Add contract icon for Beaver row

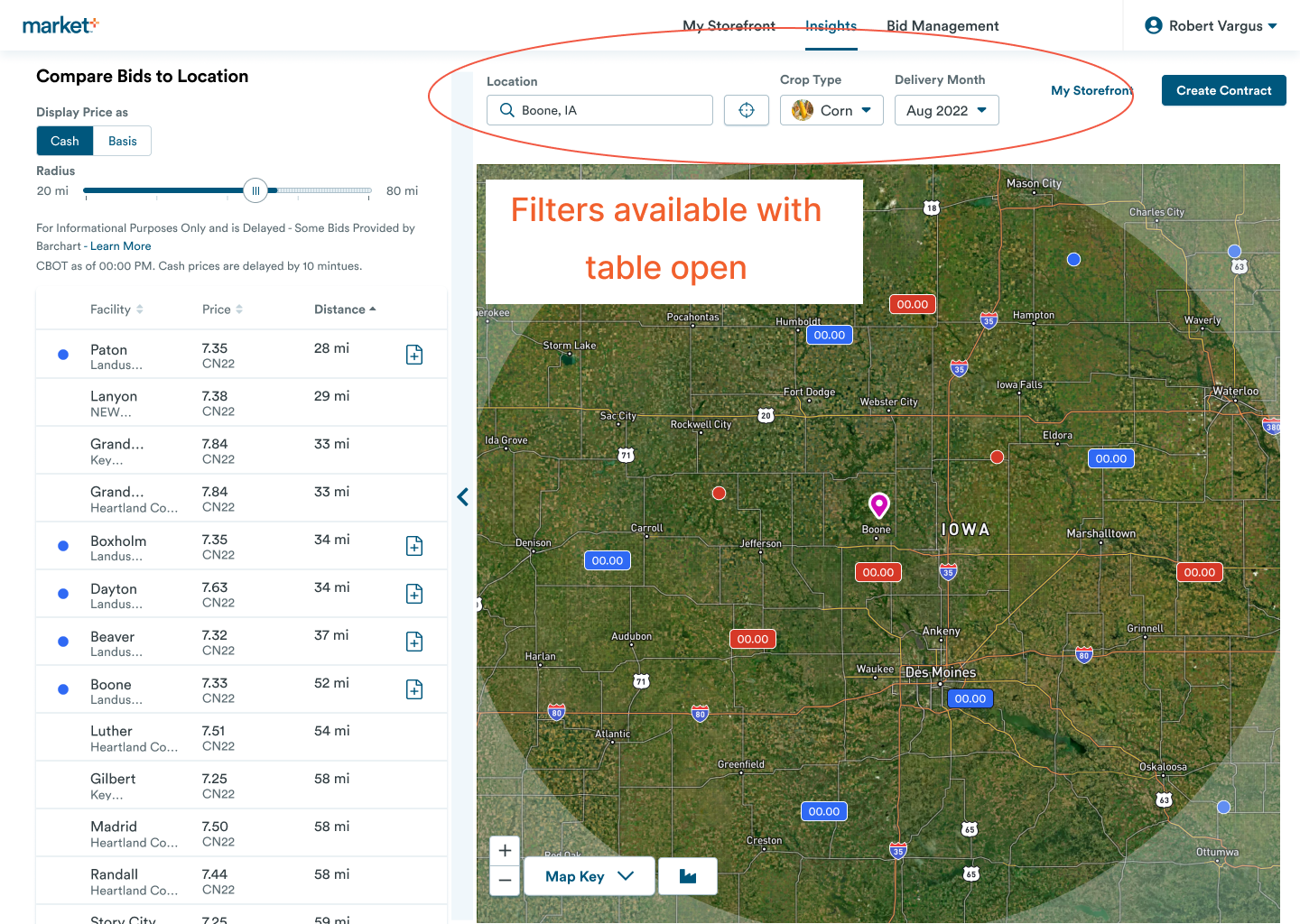pyautogui.click(x=414, y=642)
